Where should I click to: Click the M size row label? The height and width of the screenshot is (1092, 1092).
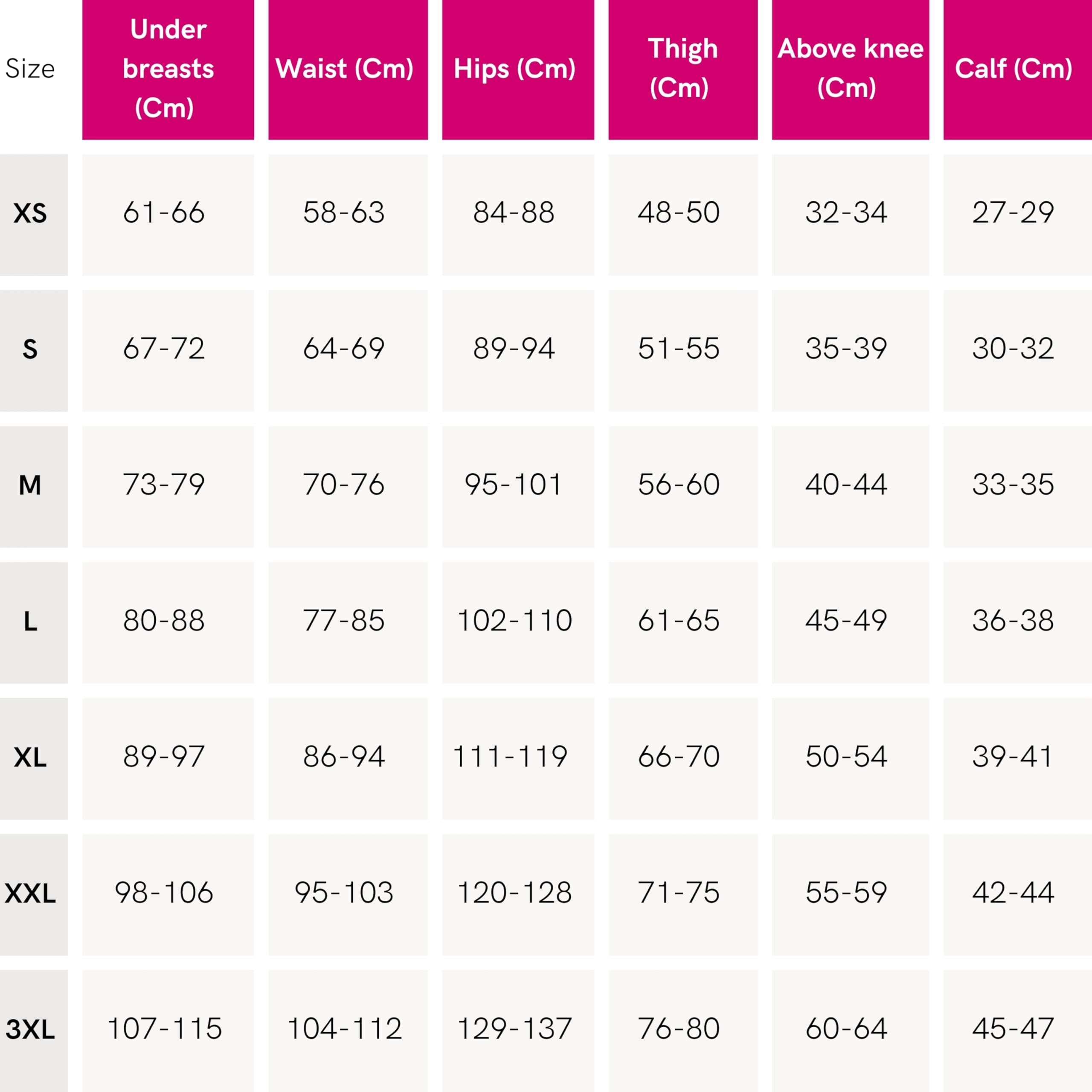click(31, 485)
